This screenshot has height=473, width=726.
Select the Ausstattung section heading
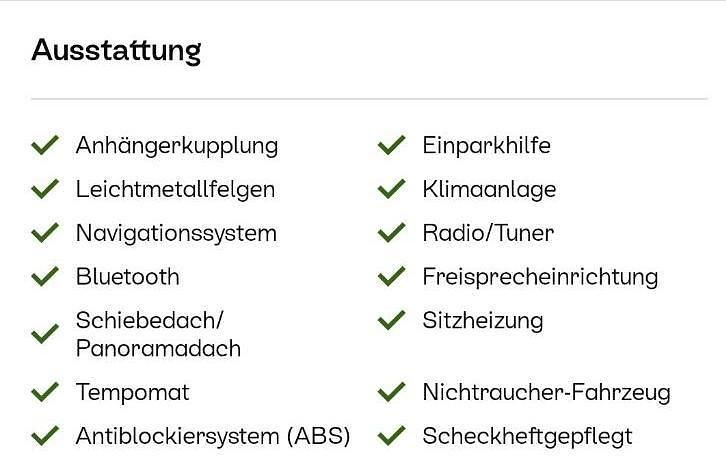click(x=116, y=50)
